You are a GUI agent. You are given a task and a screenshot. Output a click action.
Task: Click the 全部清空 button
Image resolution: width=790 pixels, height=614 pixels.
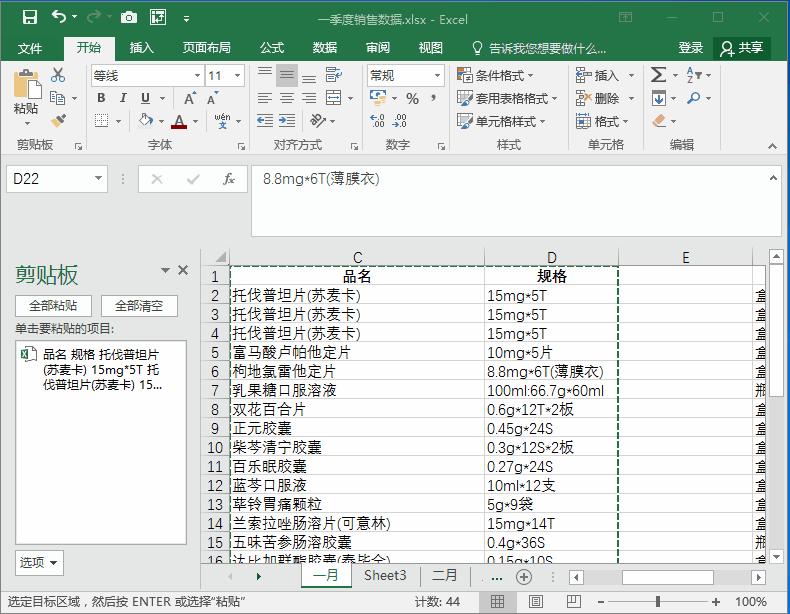139,305
